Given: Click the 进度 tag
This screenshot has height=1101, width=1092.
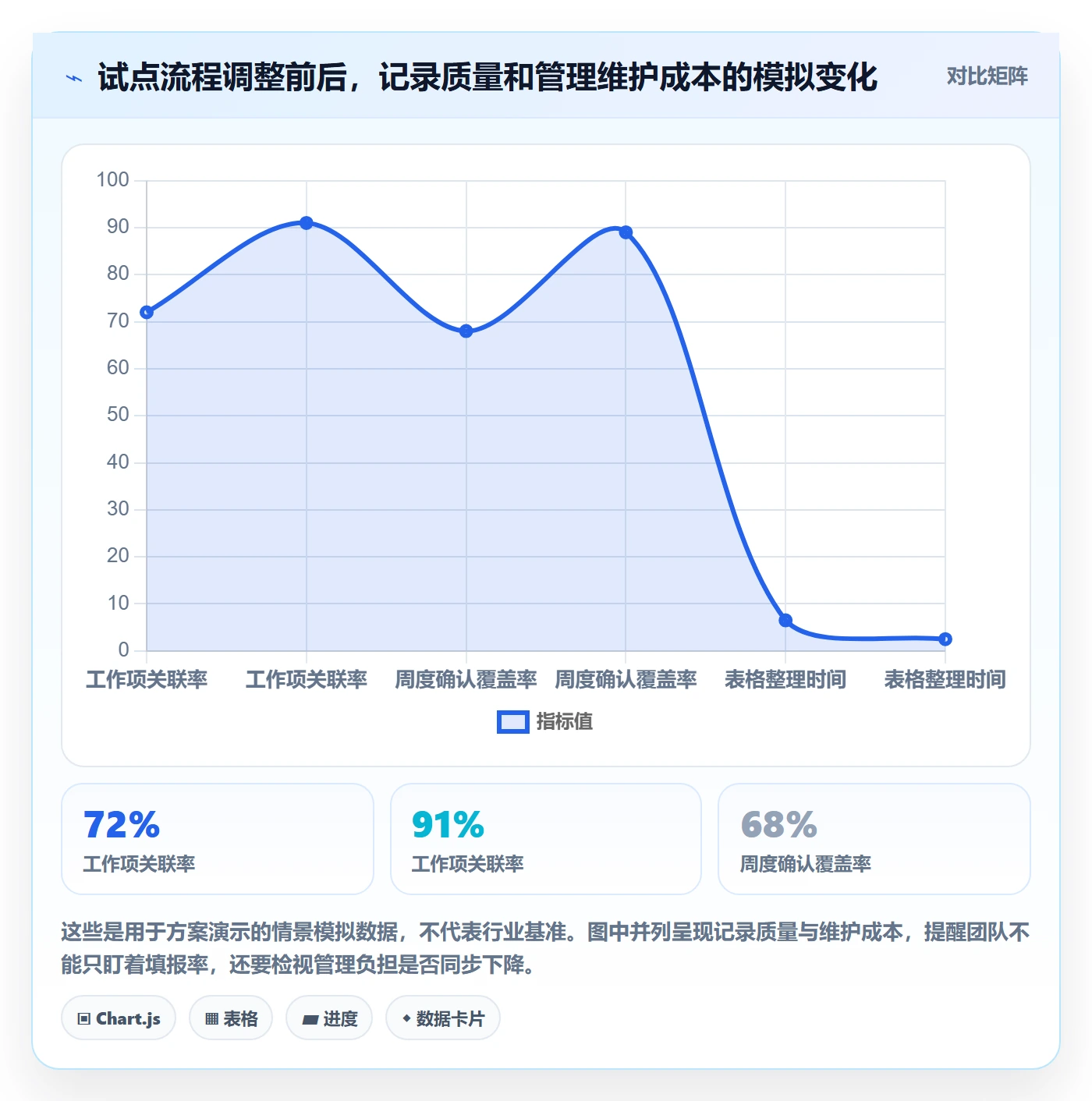Looking at the screenshot, I should pyautogui.click(x=329, y=1018).
